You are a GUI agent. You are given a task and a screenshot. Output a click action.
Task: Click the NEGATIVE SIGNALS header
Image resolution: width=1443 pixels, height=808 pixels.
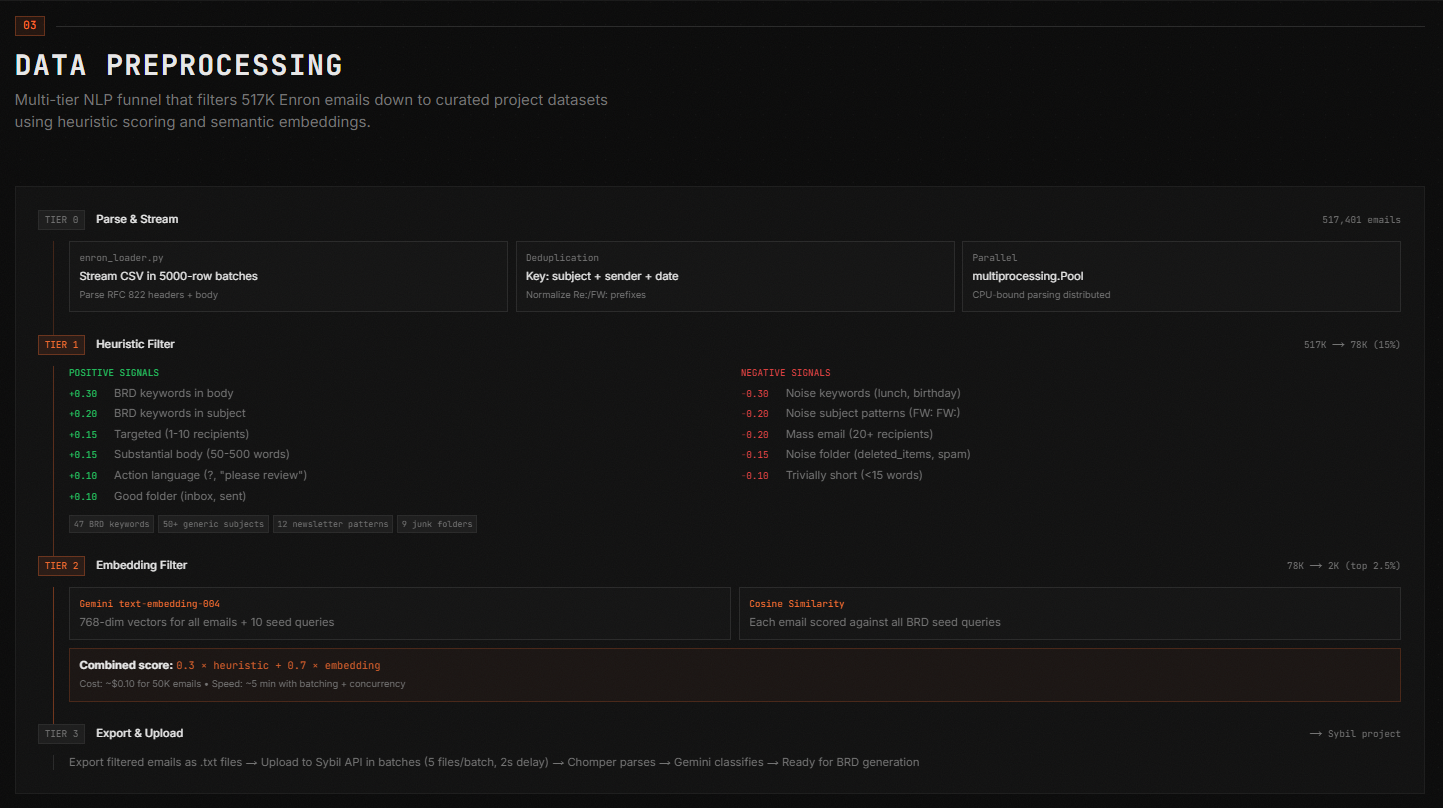tap(785, 373)
